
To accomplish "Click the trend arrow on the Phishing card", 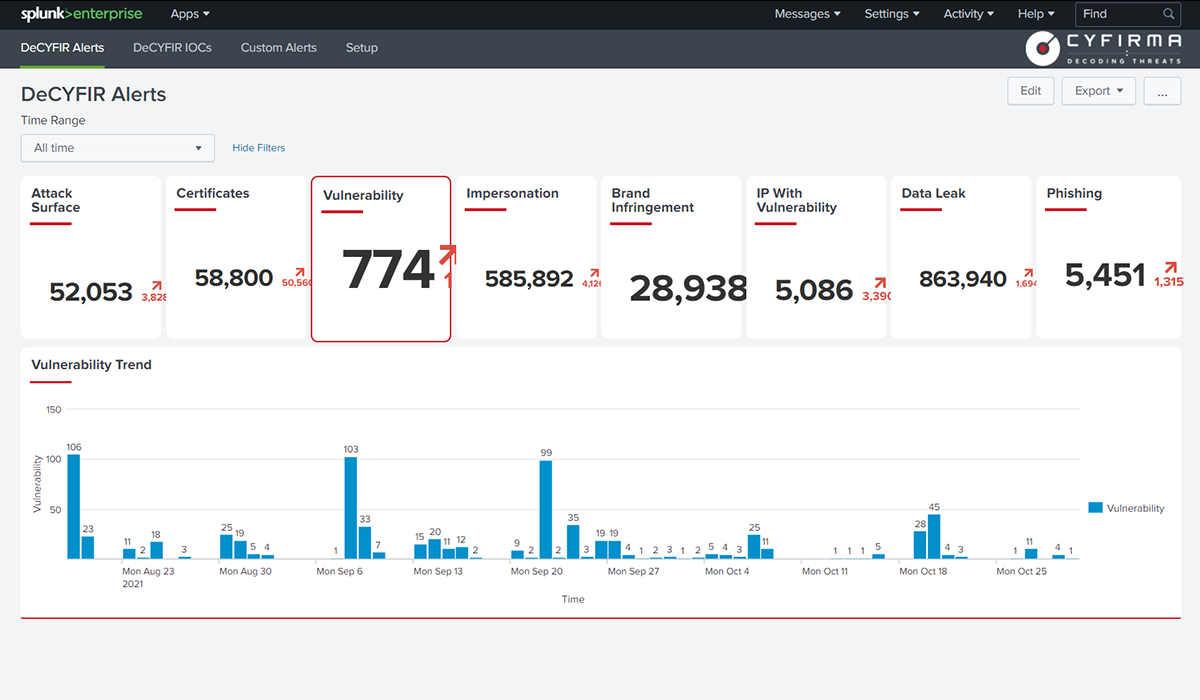I will 1170,268.
